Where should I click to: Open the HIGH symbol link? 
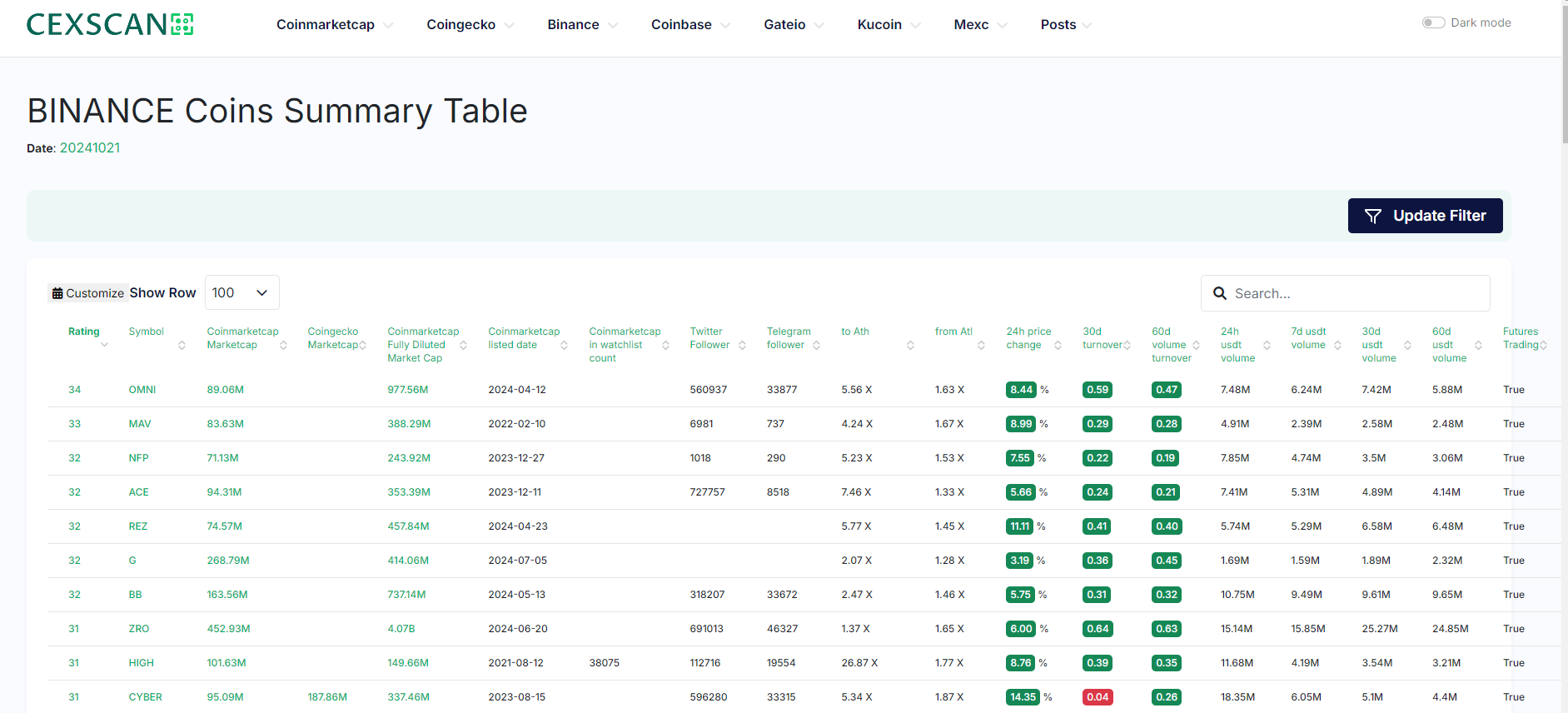[x=141, y=663]
